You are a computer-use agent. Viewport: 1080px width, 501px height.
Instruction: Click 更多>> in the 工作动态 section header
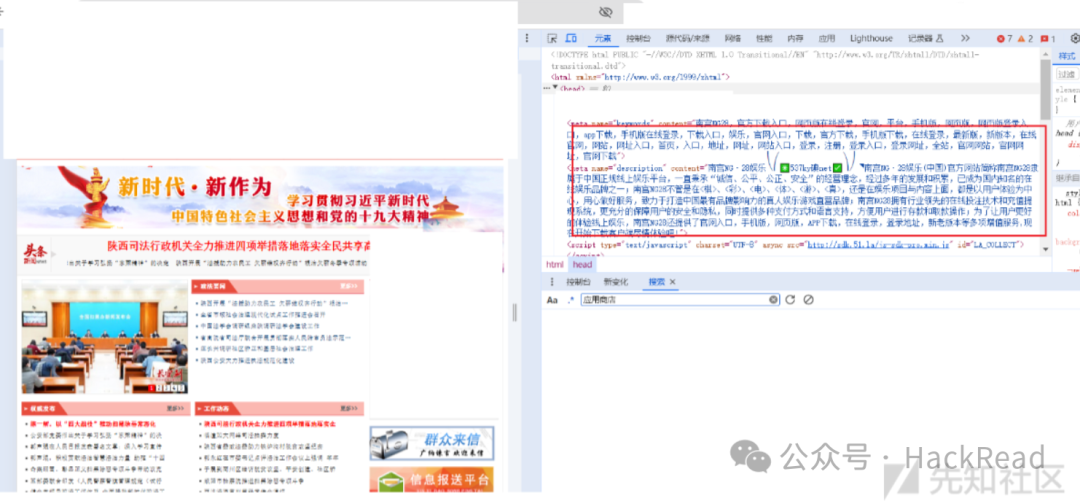point(349,409)
